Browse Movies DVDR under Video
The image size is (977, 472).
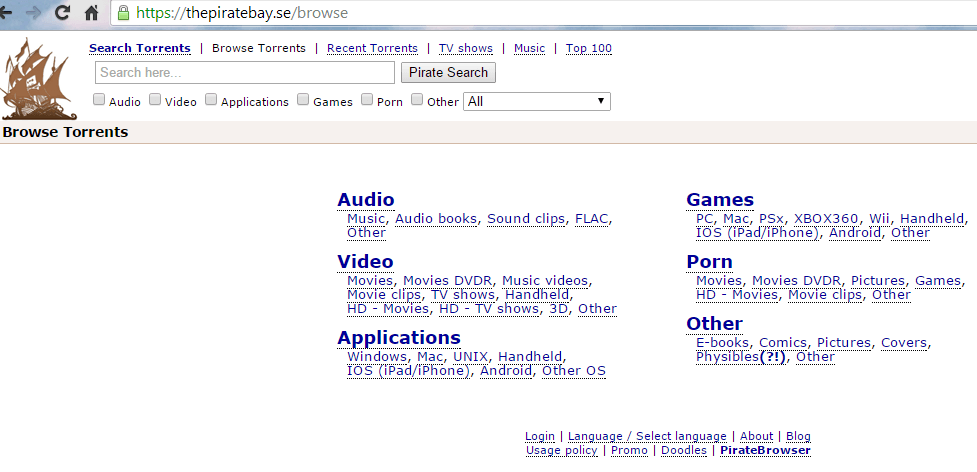coord(447,281)
